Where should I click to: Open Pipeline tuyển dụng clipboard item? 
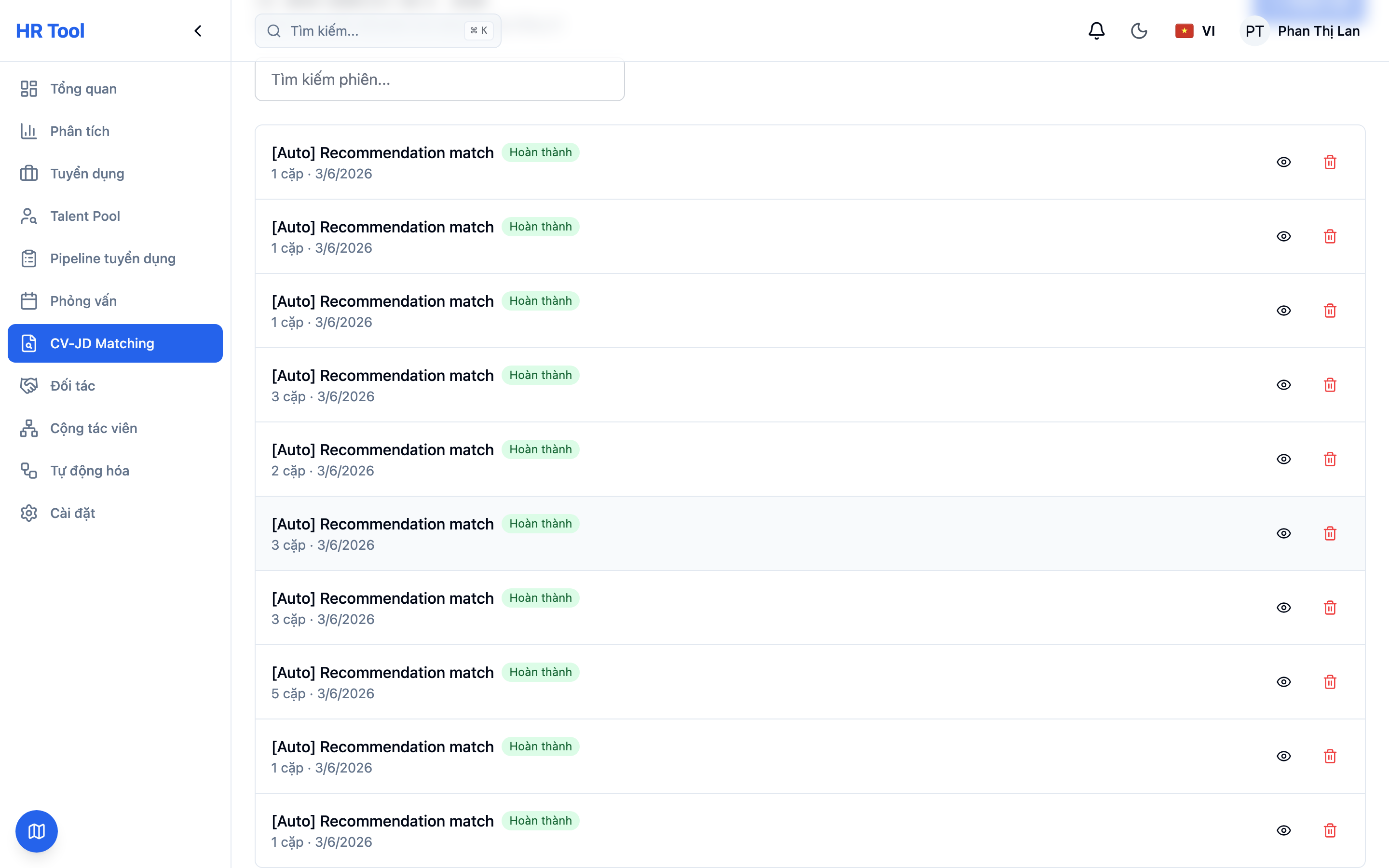(x=115, y=258)
